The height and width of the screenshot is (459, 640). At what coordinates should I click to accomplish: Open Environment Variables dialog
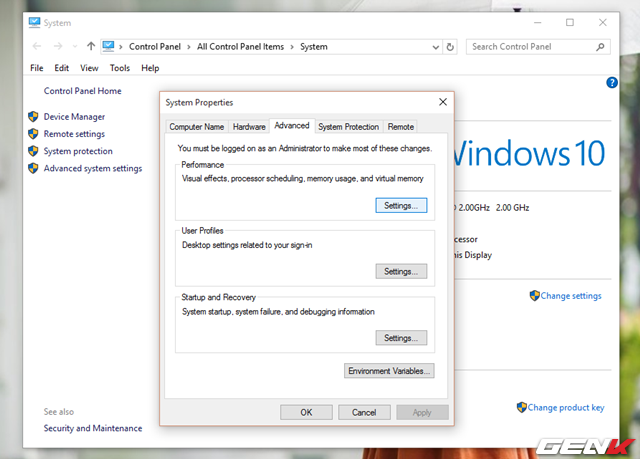pos(389,371)
